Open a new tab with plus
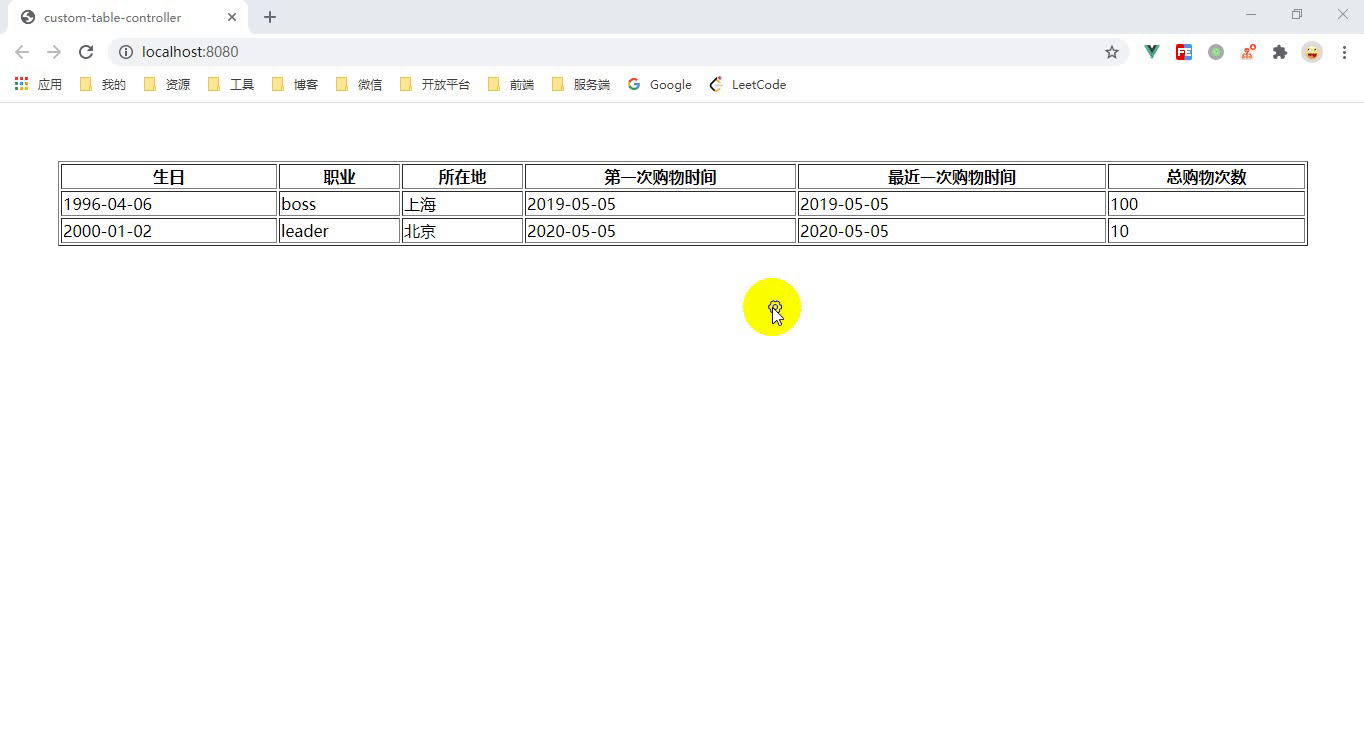1364x736 pixels. (270, 17)
